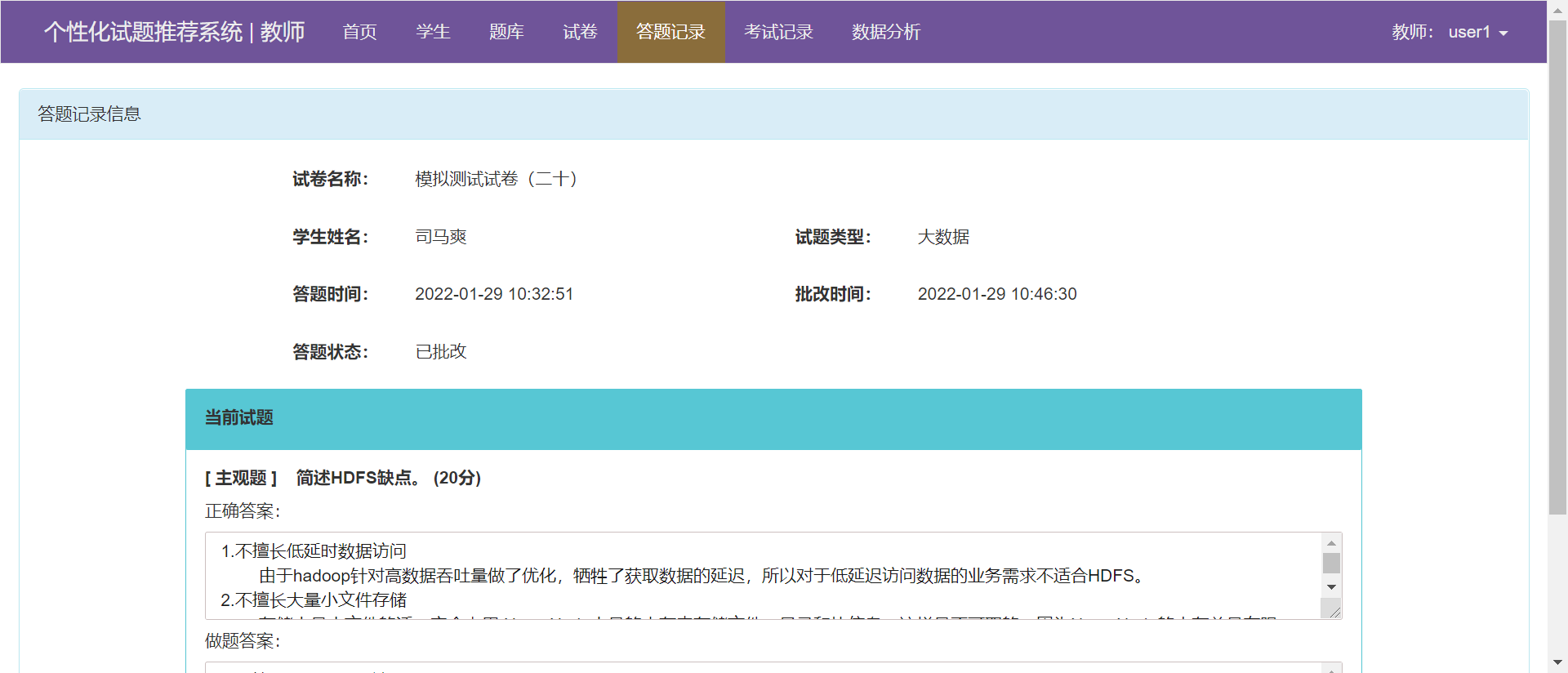Click the active 答题记录 tab
This screenshot has height=673, width=1568.
670,32
